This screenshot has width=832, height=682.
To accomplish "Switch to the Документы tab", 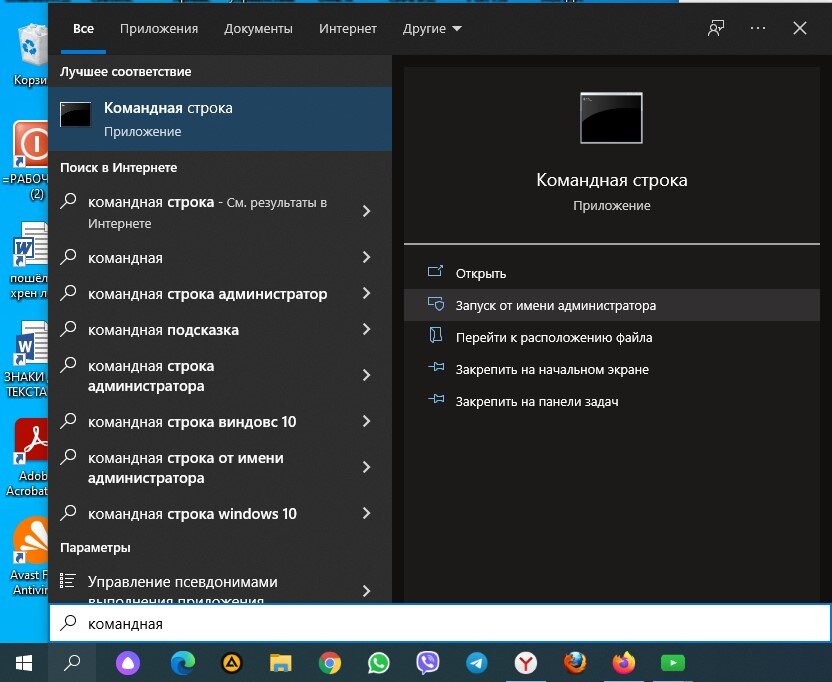I will (x=258, y=29).
